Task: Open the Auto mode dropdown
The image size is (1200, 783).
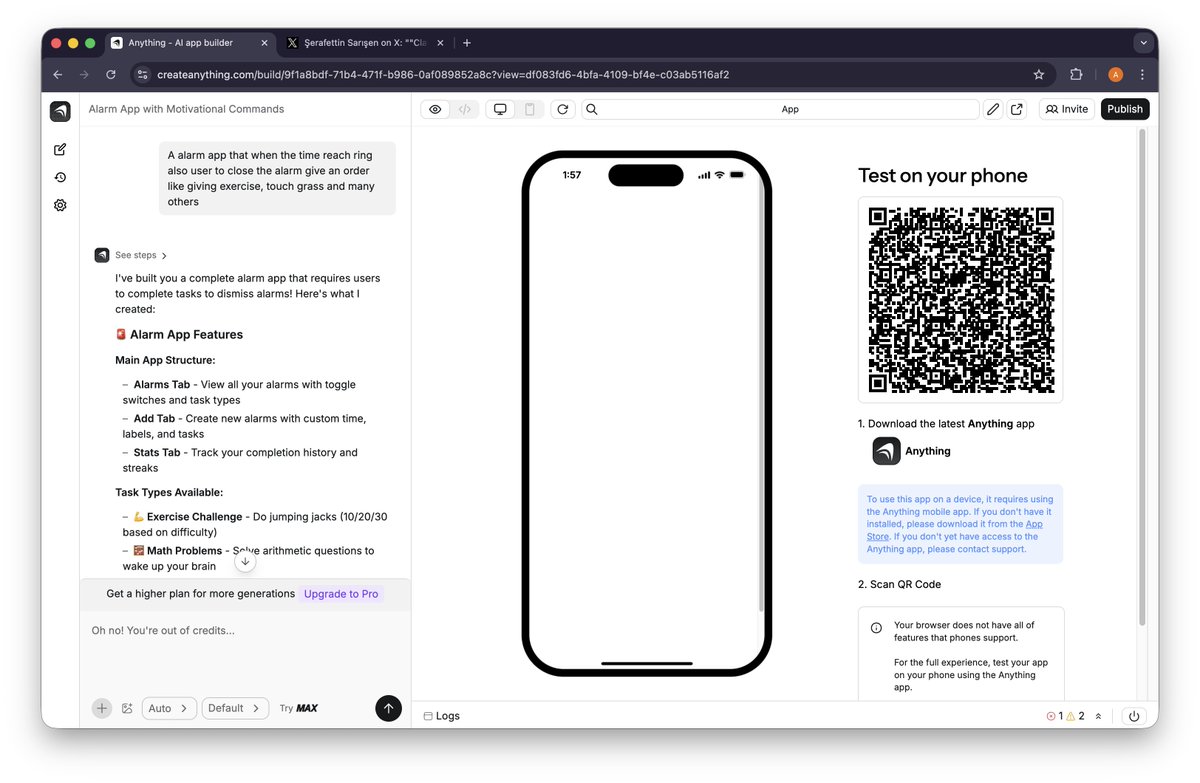Action: click(x=168, y=708)
